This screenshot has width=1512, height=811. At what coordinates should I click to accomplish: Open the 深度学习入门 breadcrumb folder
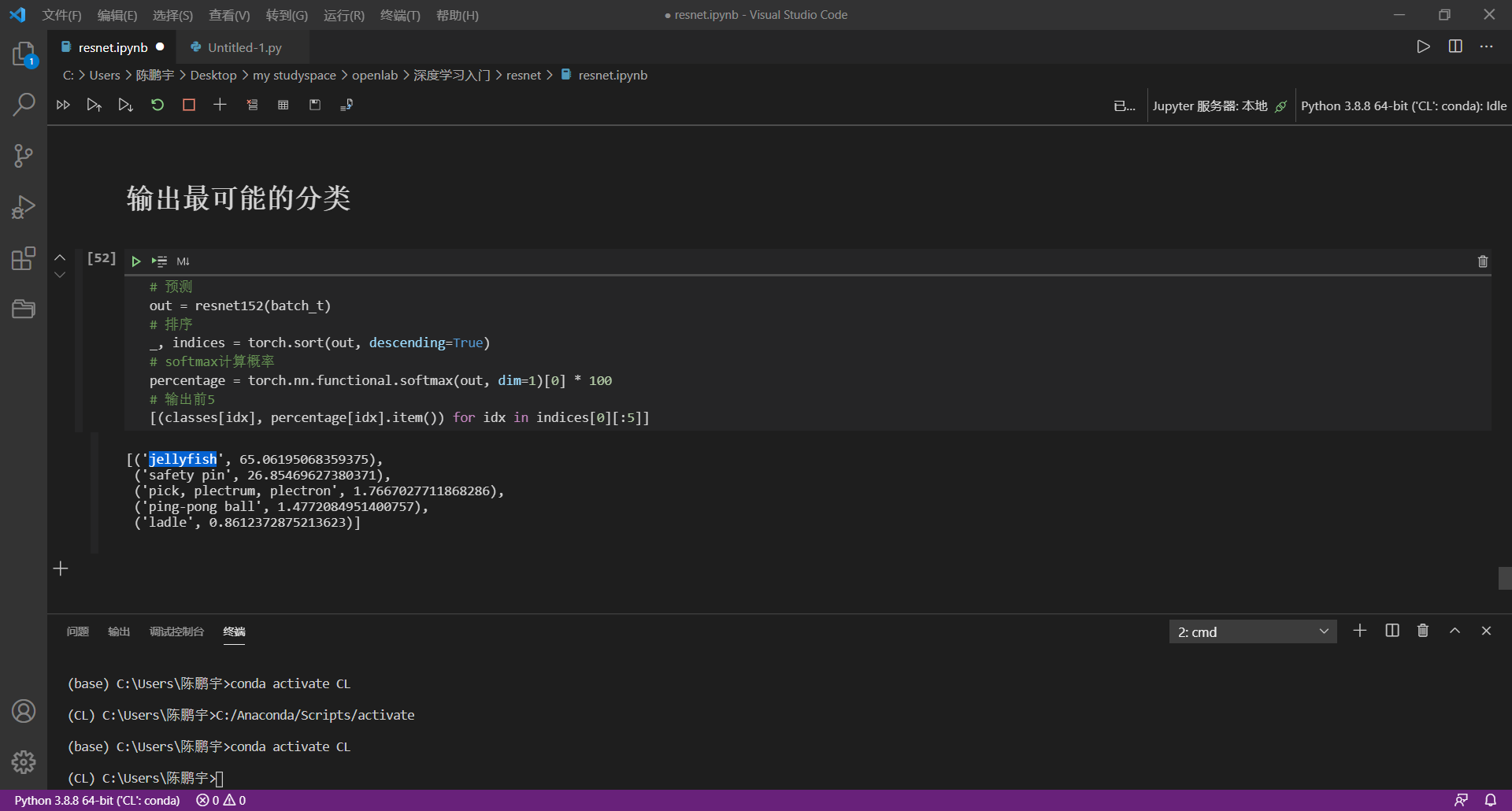coord(452,75)
